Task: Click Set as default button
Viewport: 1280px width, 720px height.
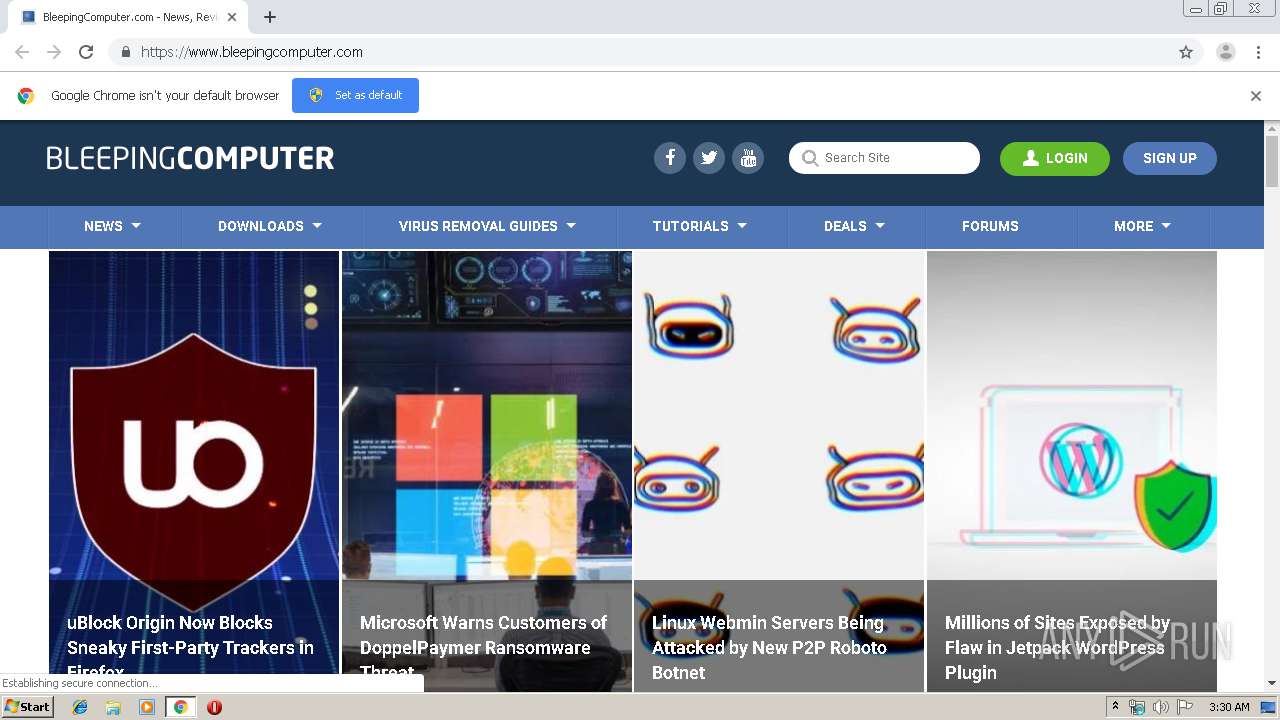Action: click(355, 95)
